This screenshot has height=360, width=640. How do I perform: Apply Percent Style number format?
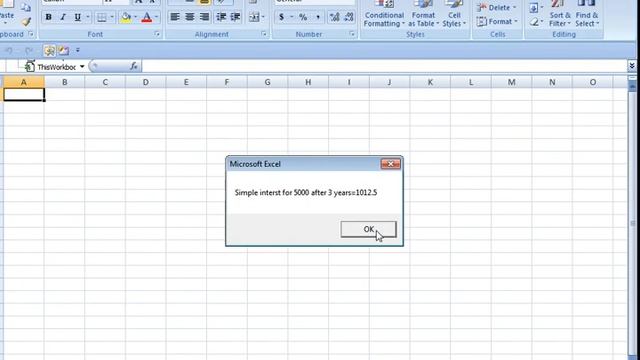click(303, 17)
